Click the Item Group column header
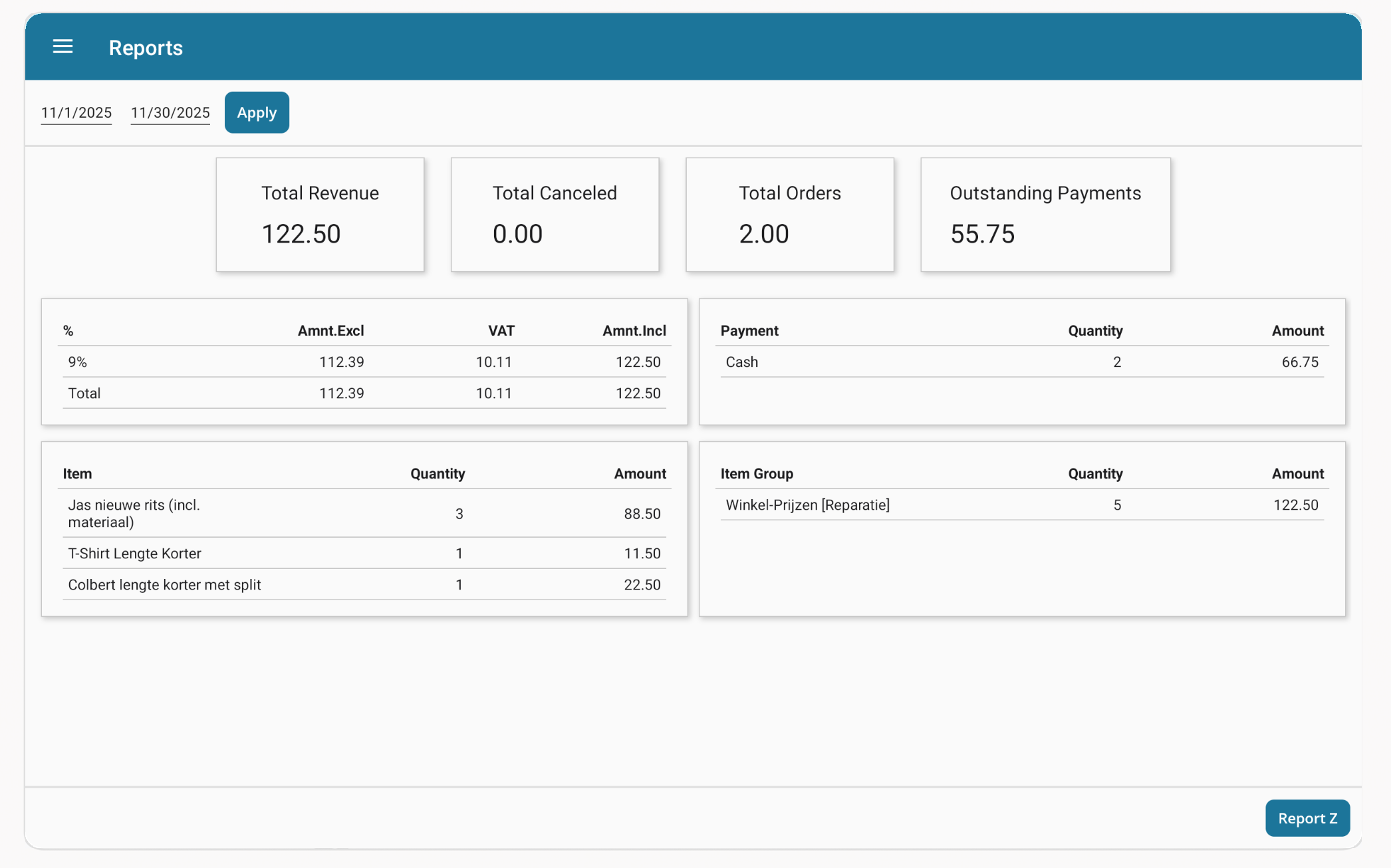Viewport: 1391px width, 868px height. 757,473
